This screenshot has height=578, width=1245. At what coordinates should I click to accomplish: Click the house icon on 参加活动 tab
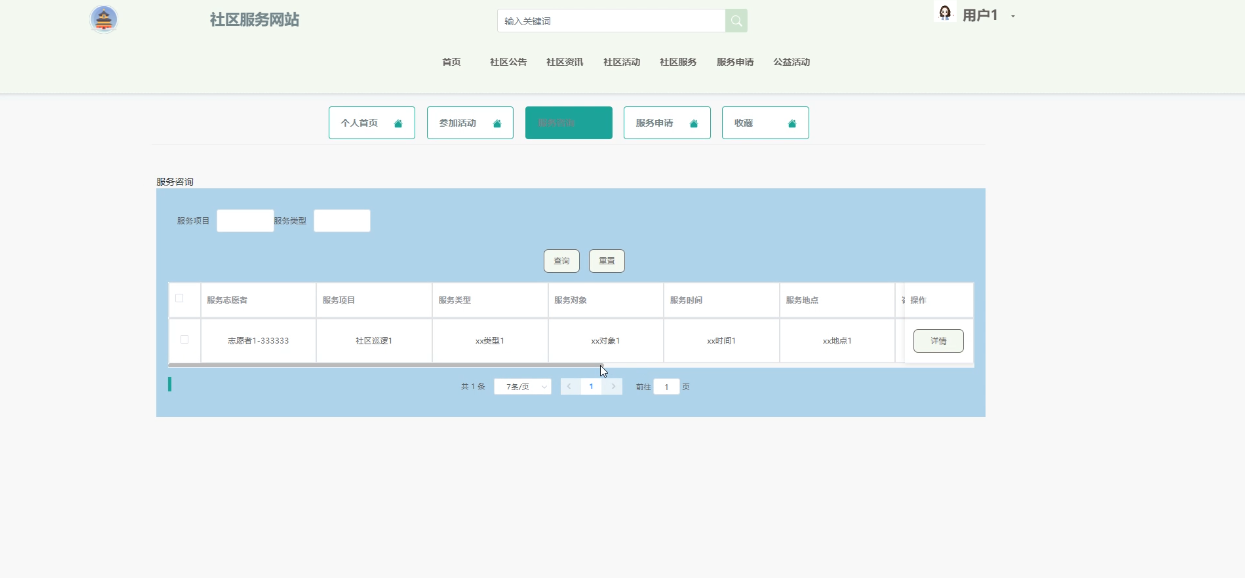(497, 124)
